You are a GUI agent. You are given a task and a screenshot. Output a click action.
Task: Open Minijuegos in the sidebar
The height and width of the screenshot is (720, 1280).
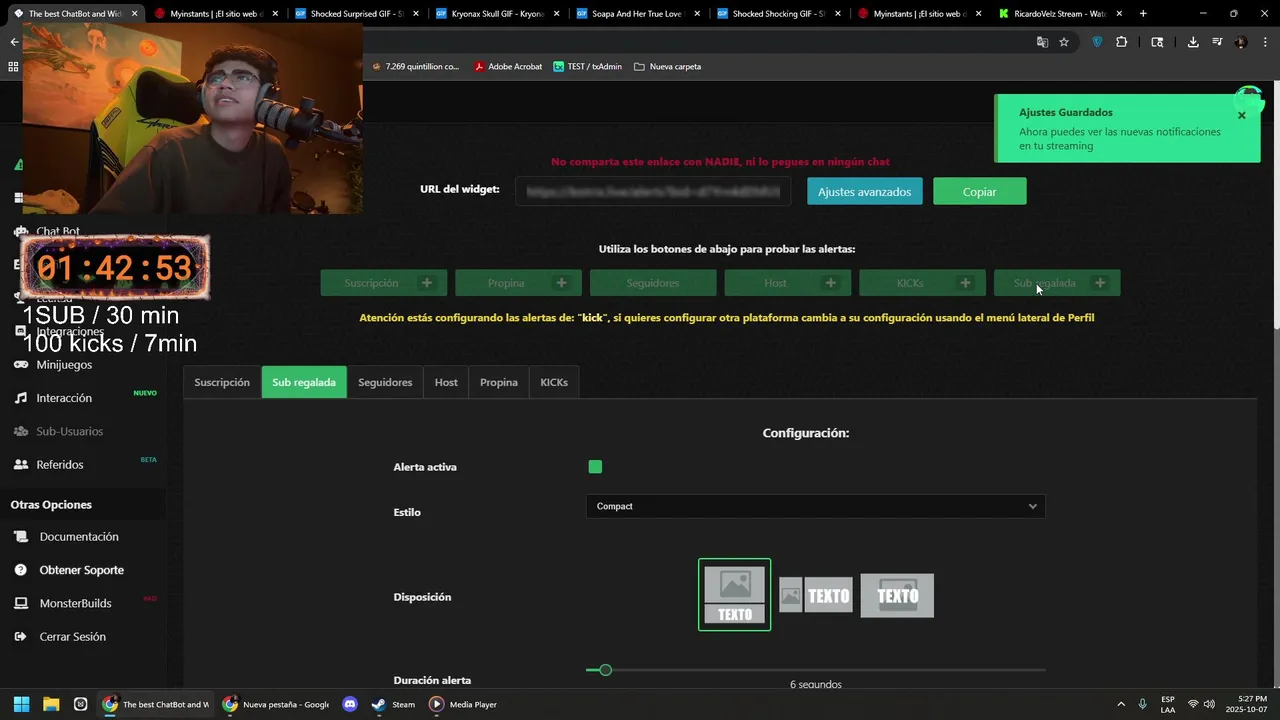pyautogui.click(x=64, y=365)
